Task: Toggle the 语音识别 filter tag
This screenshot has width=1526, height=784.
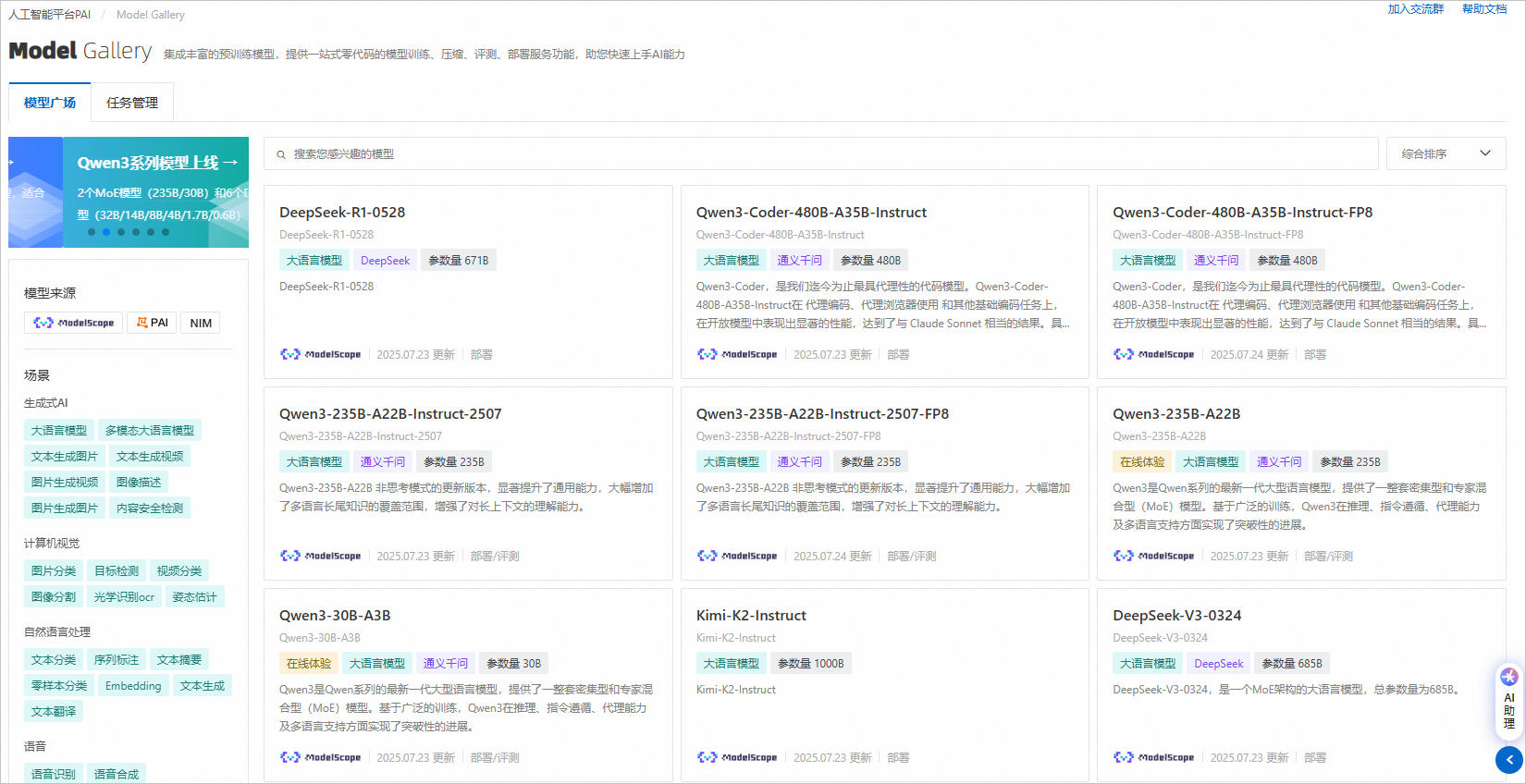Action: pos(54,774)
